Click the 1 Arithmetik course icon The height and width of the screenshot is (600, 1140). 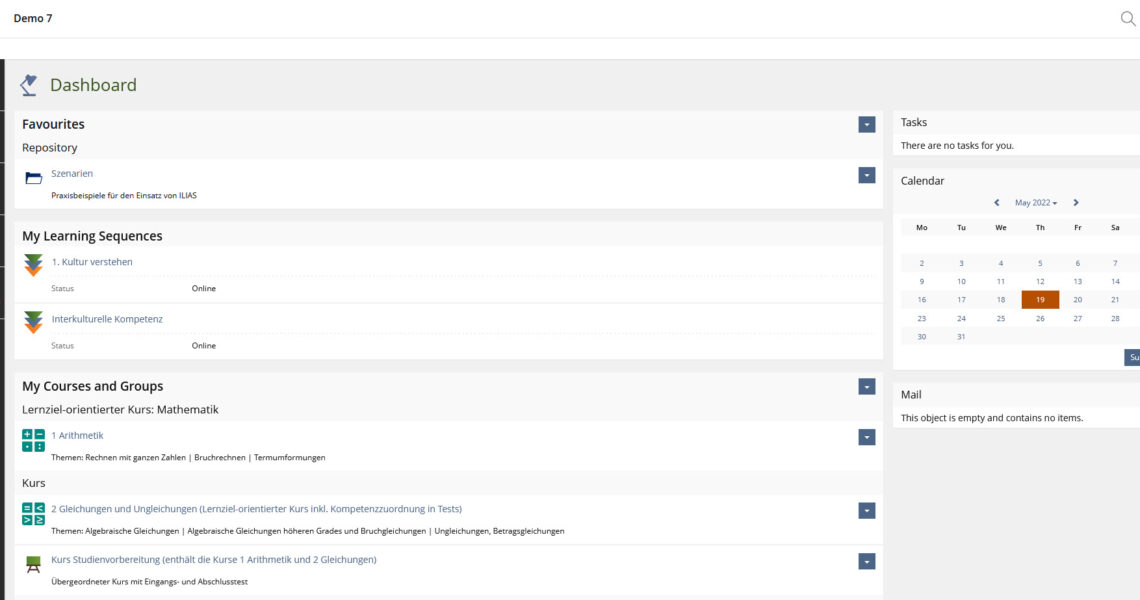pyautogui.click(x=34, y=440)
